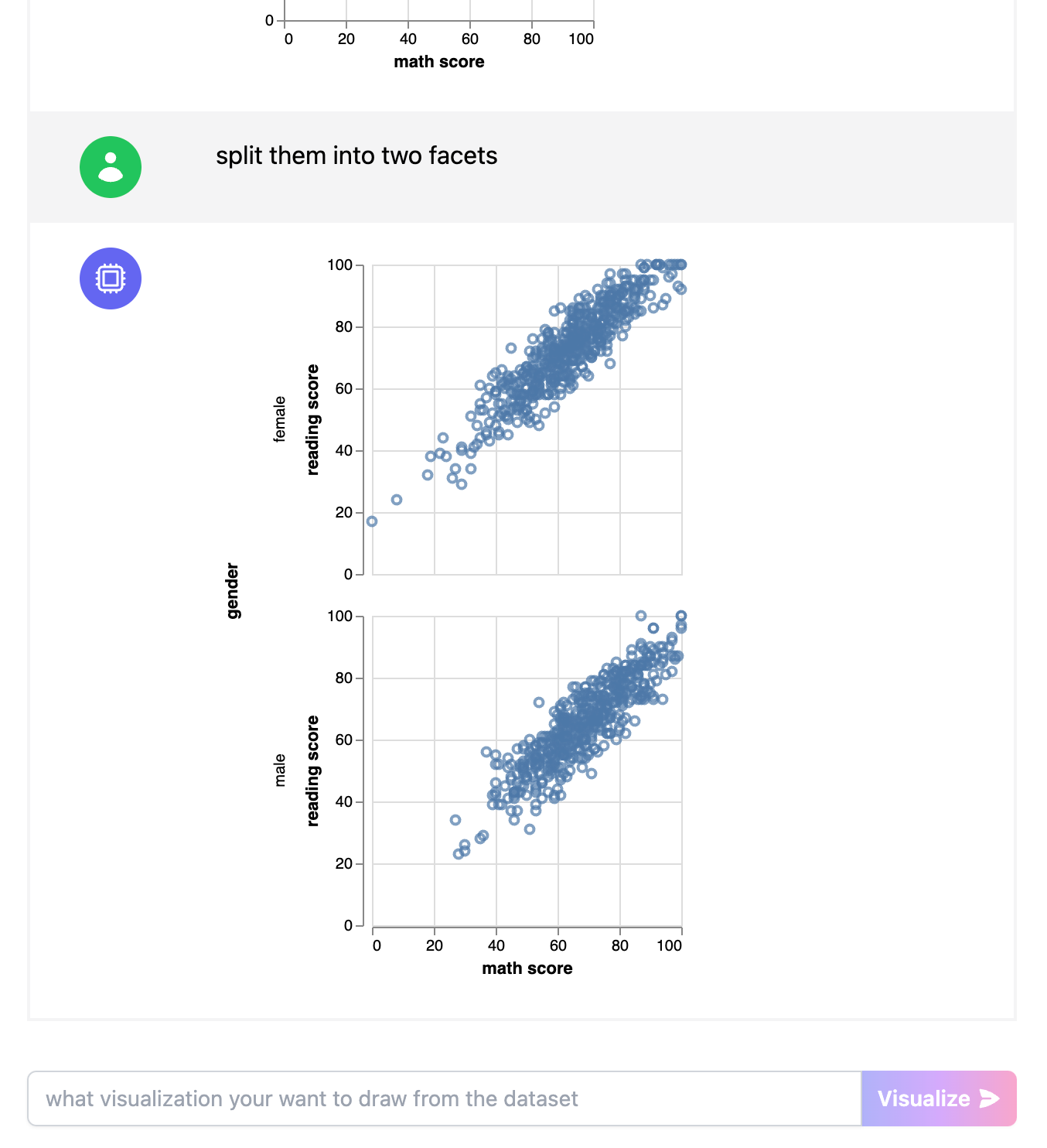This screenshot has height=1148, width=1047.
Task: Click the "60" x-axis tick below male facet
Action: pos(558,945)
